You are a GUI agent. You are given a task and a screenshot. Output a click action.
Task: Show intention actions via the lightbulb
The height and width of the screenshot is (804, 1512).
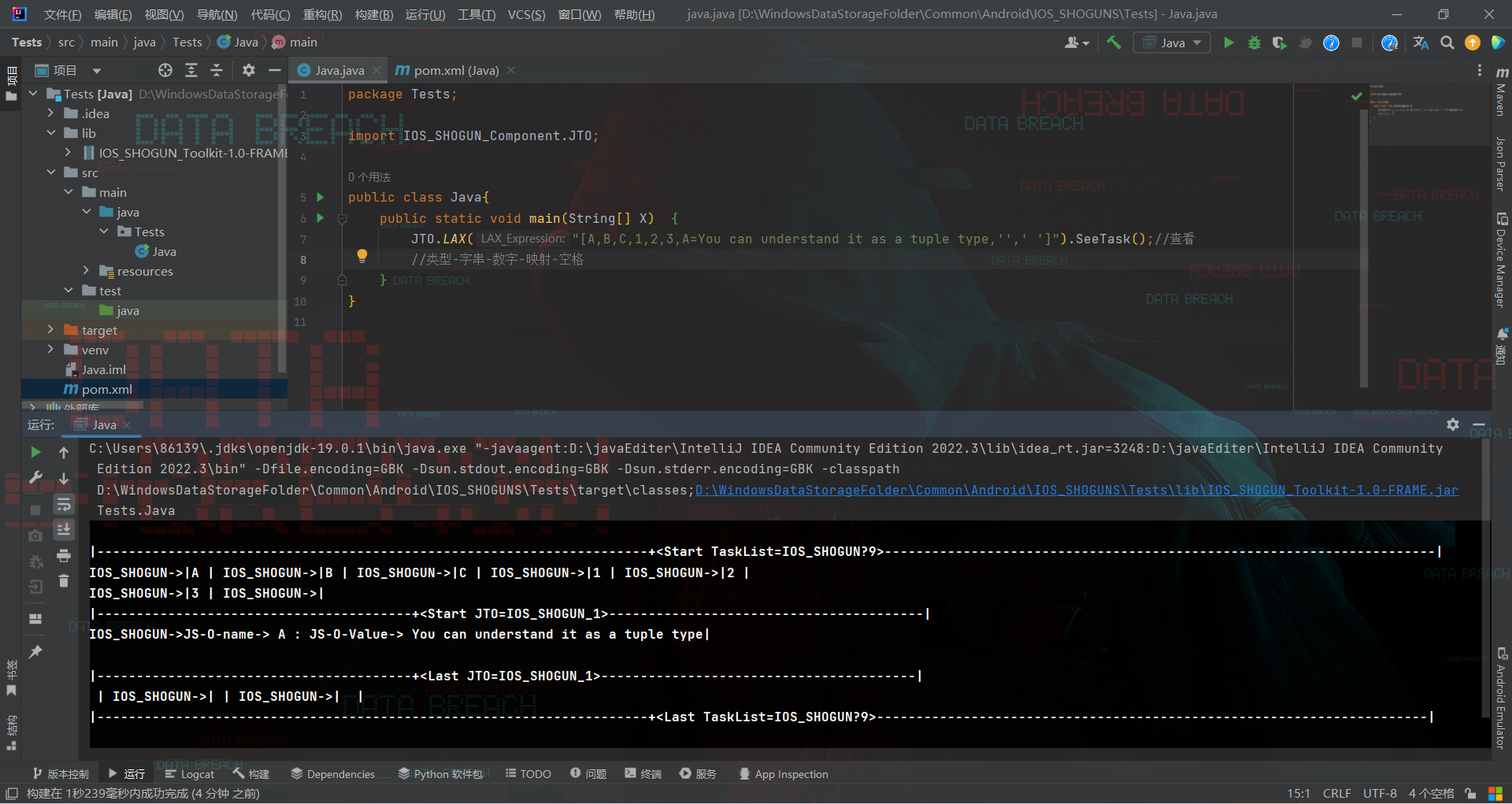[x=361, y=255]
